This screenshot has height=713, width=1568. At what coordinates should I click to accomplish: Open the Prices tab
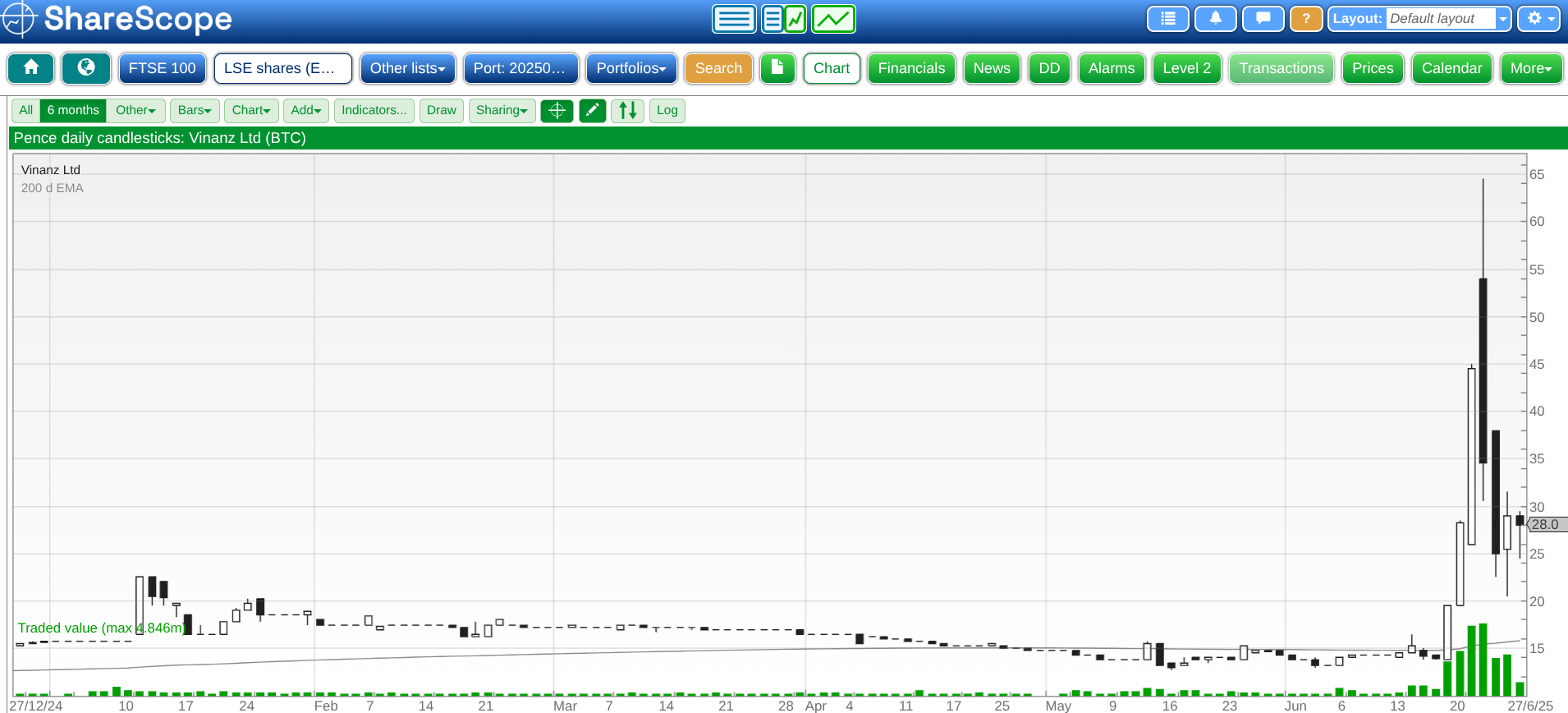click(x=1373, y=68)
